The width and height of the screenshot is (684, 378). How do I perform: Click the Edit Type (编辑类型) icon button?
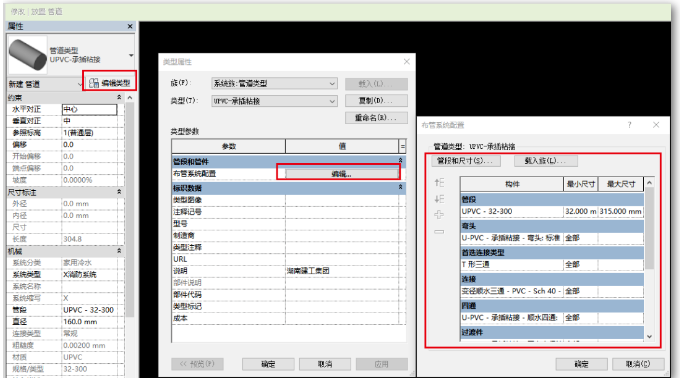click(x=109, y=83)
